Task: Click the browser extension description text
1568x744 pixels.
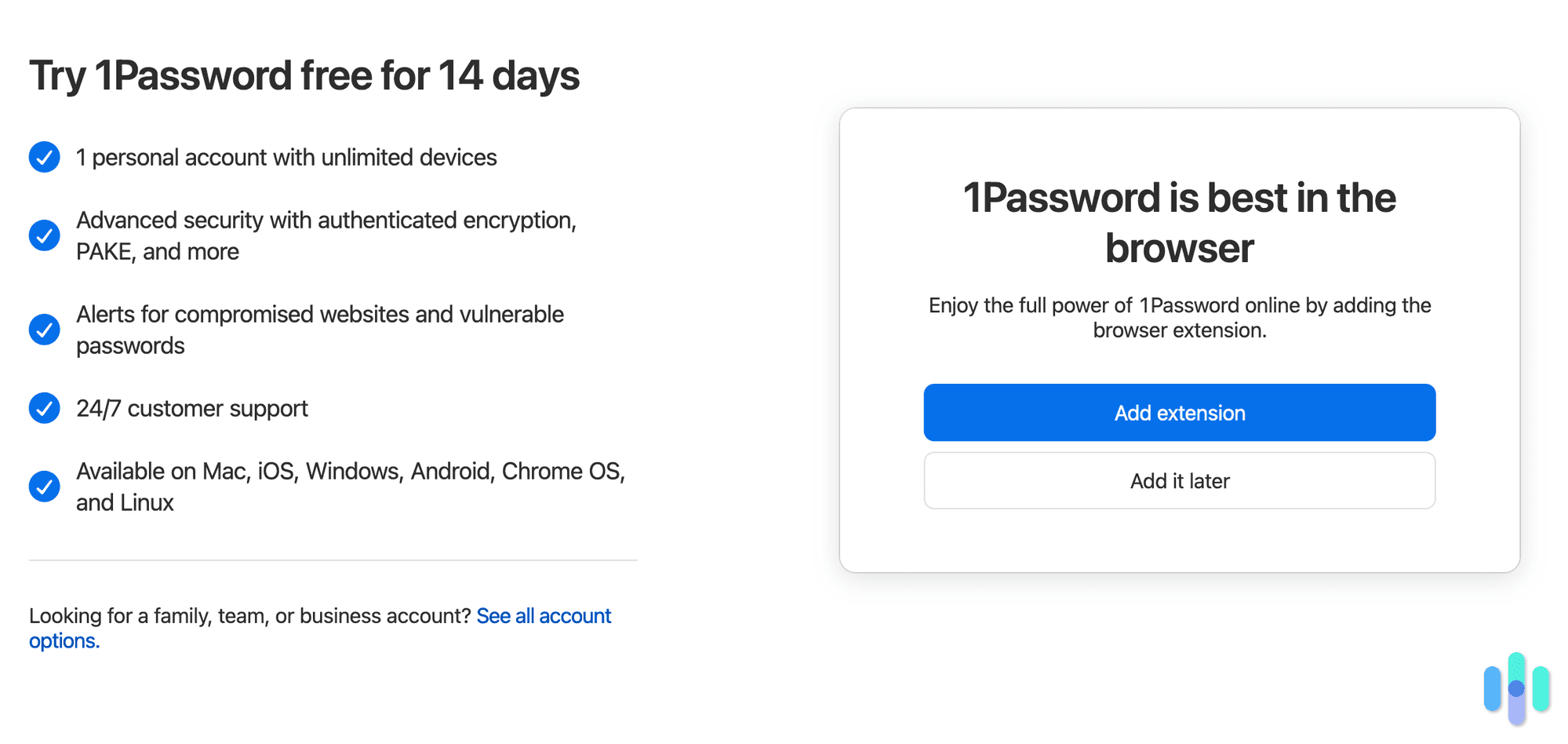Action: coord(1179,317)
